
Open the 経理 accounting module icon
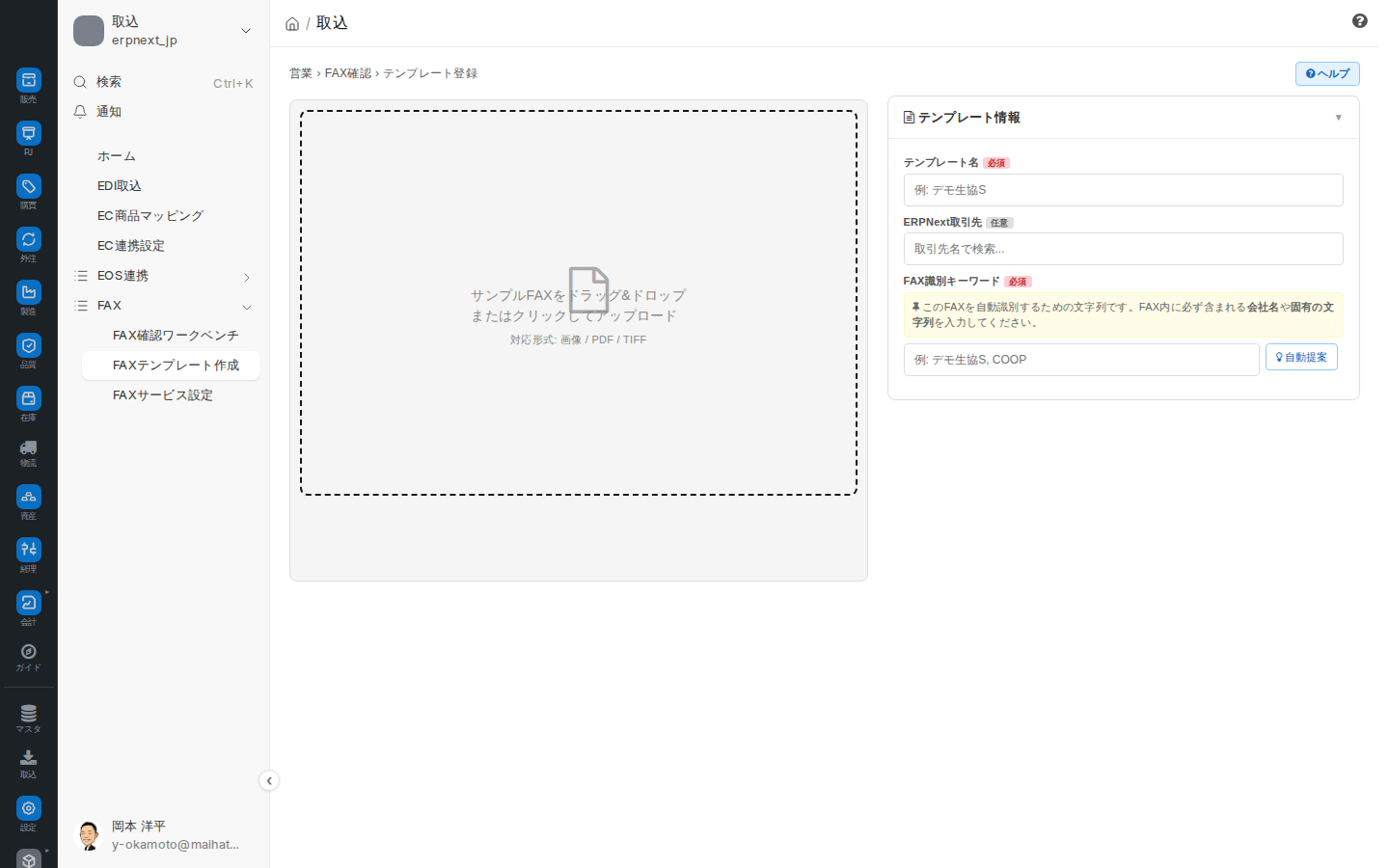click(x=29, y=549)
